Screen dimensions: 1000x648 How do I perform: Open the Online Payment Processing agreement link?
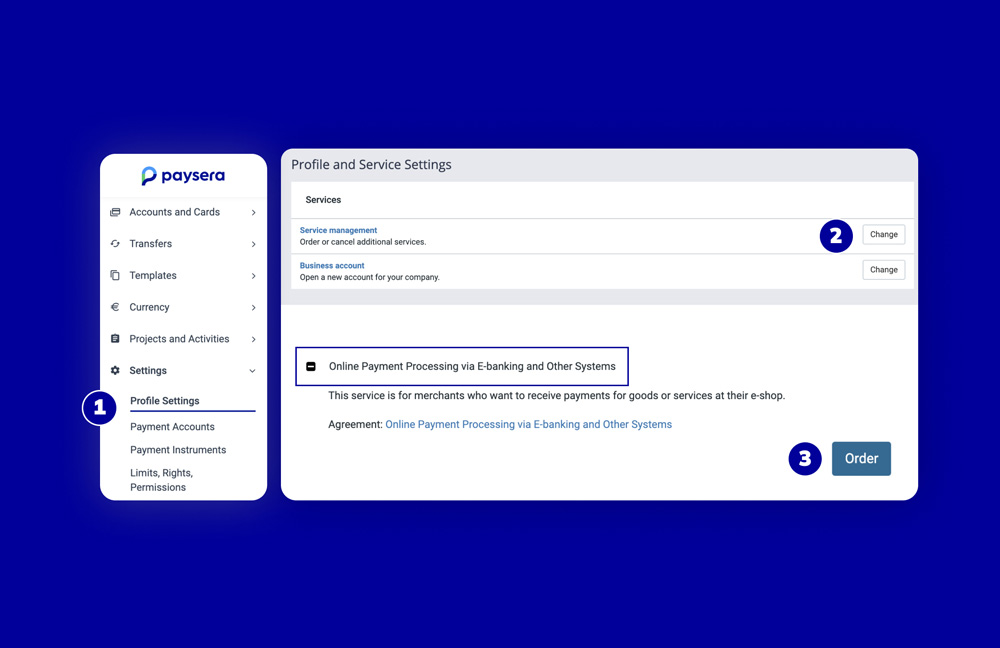pos(528,424)
